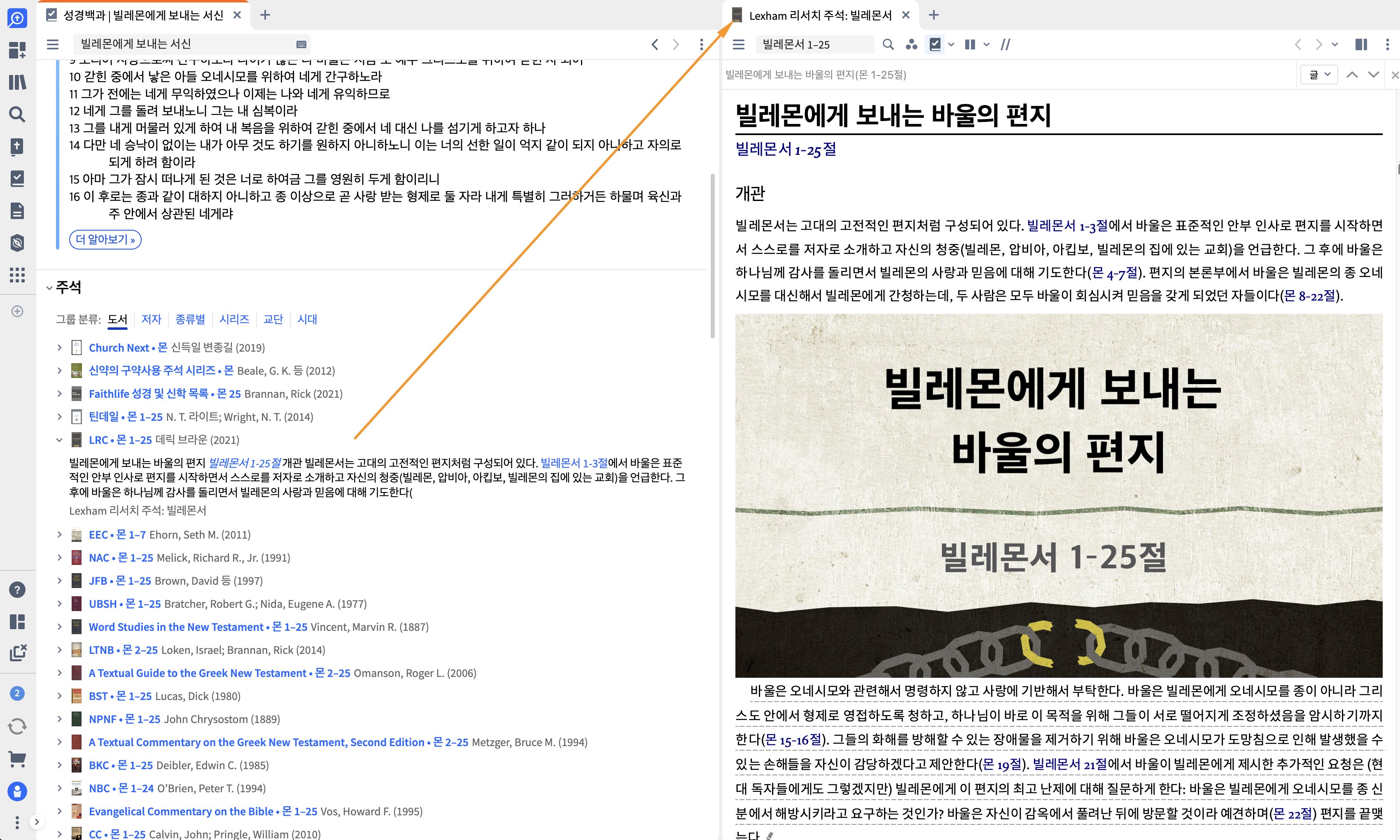Viewport: 1400px width, 840px height.
Task: Open the Factbook panel hamburger menu
Action: [53, 44]
